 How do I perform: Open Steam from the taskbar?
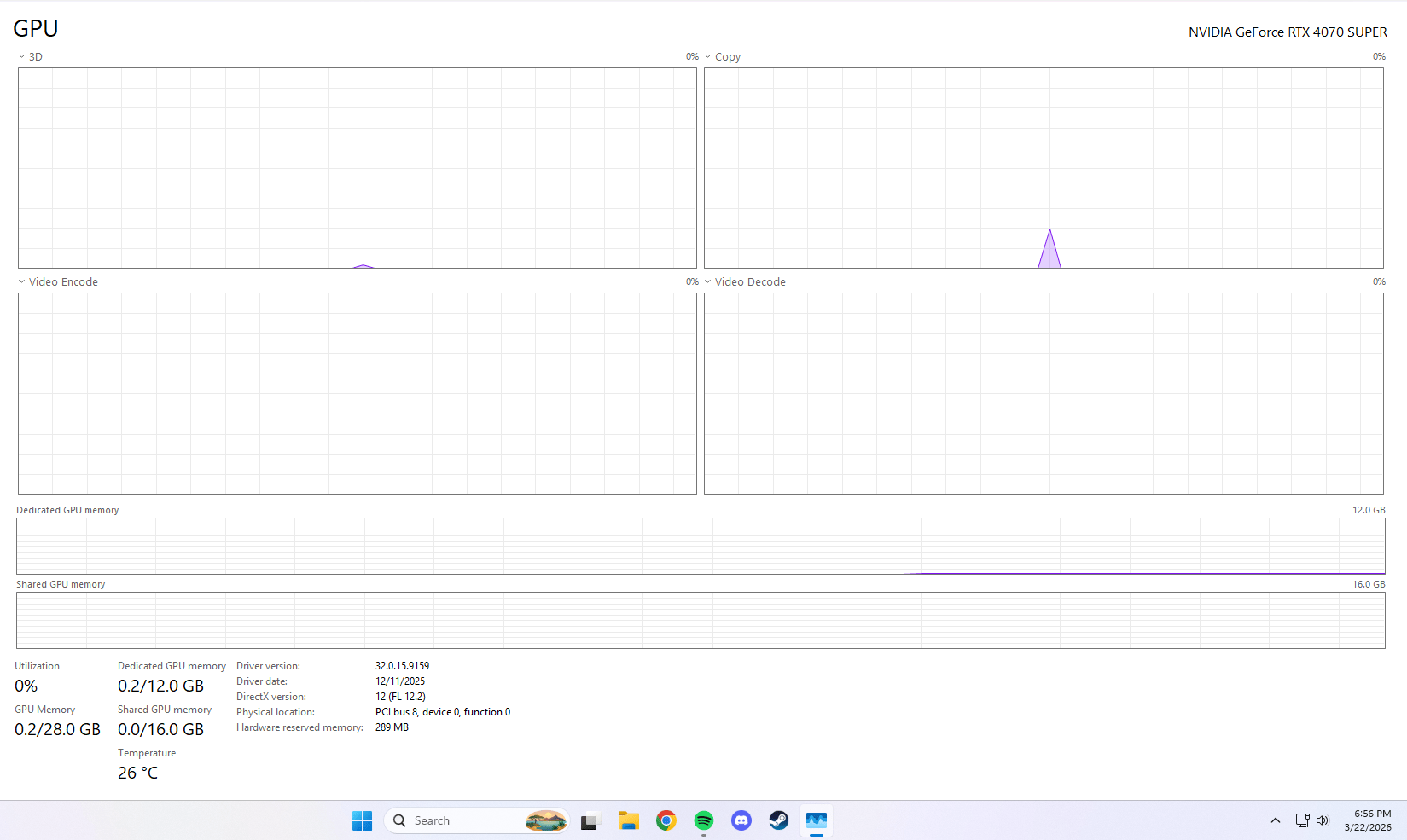[779, 820]
